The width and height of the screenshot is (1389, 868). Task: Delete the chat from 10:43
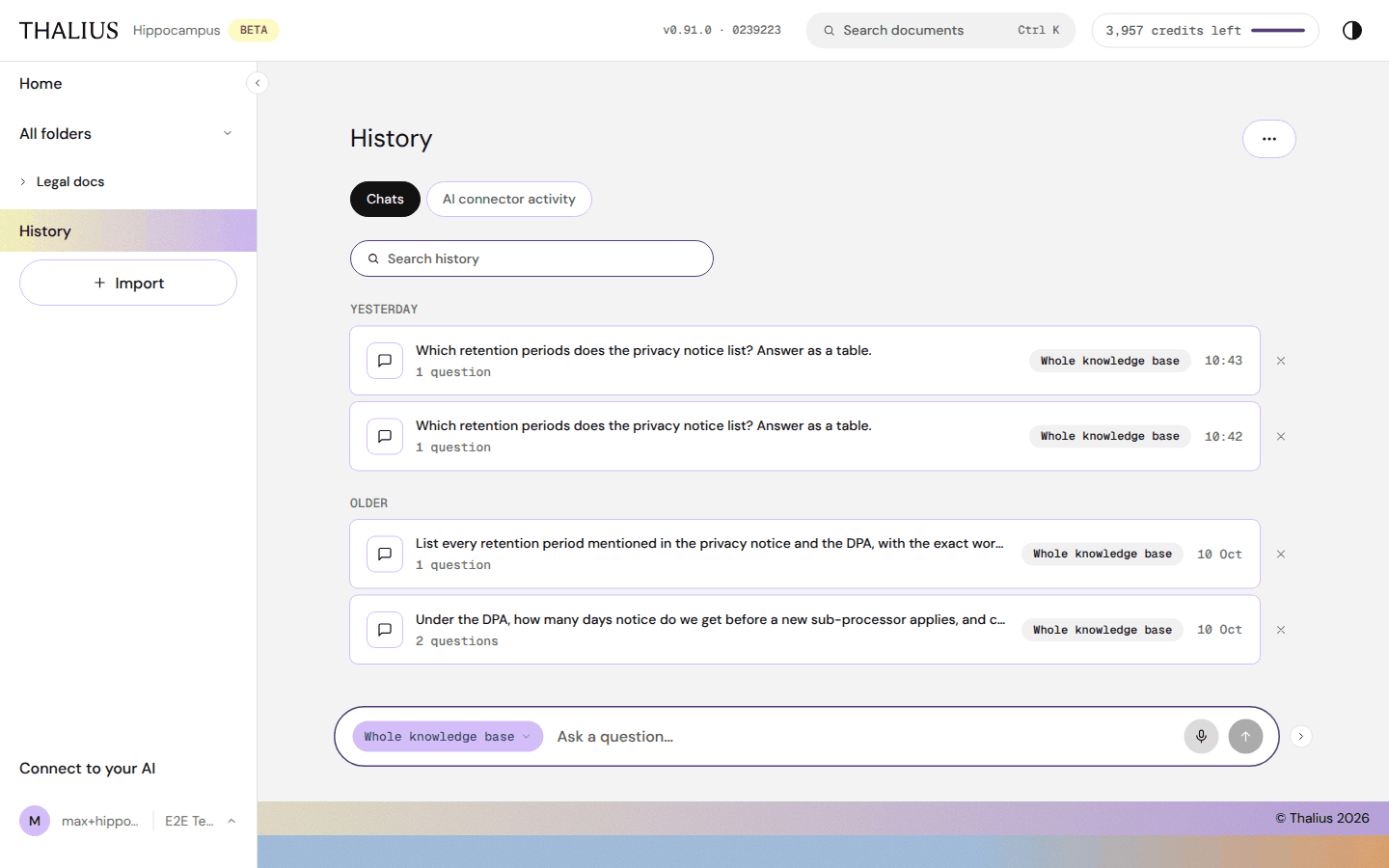click(x=1281, y=361)
